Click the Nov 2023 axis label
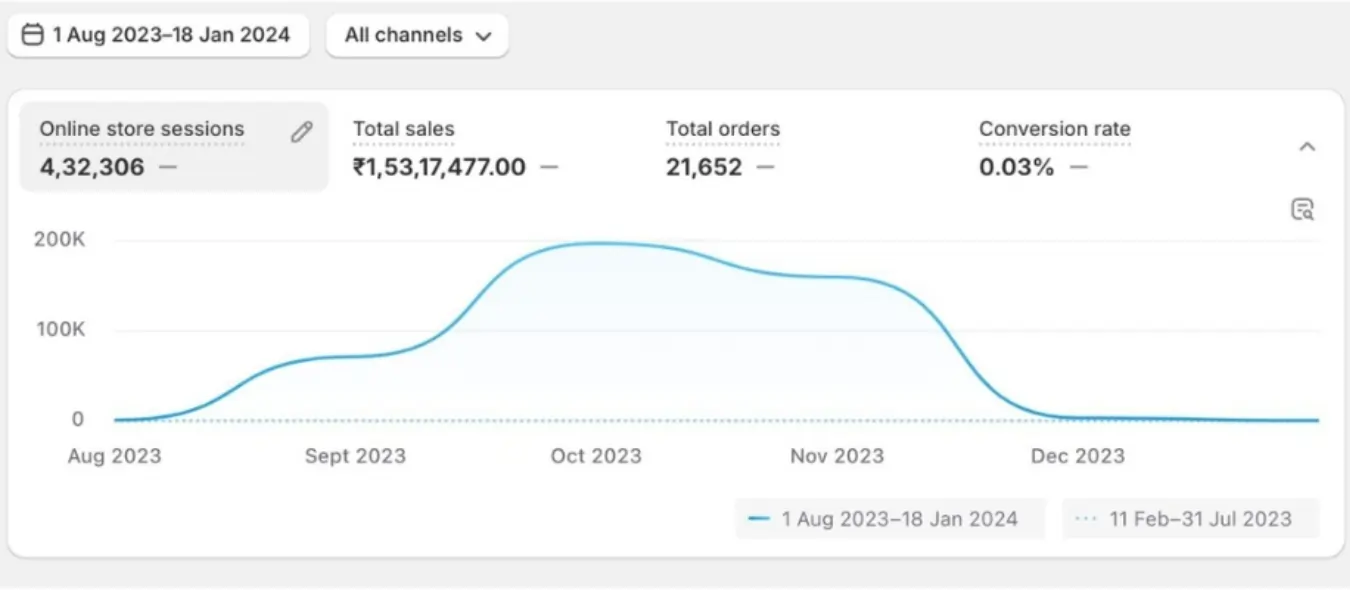The image size is (1350, 600). (837, 456)
